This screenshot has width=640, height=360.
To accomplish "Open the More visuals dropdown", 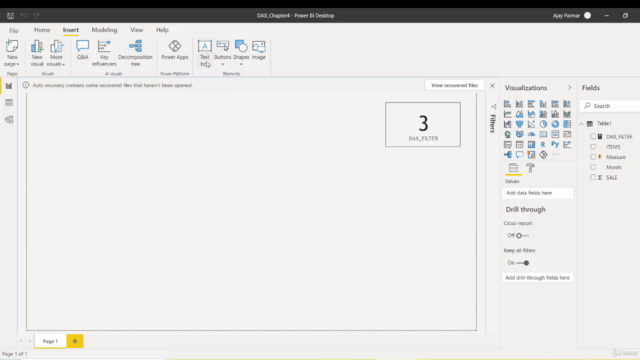I will (56, 64).
